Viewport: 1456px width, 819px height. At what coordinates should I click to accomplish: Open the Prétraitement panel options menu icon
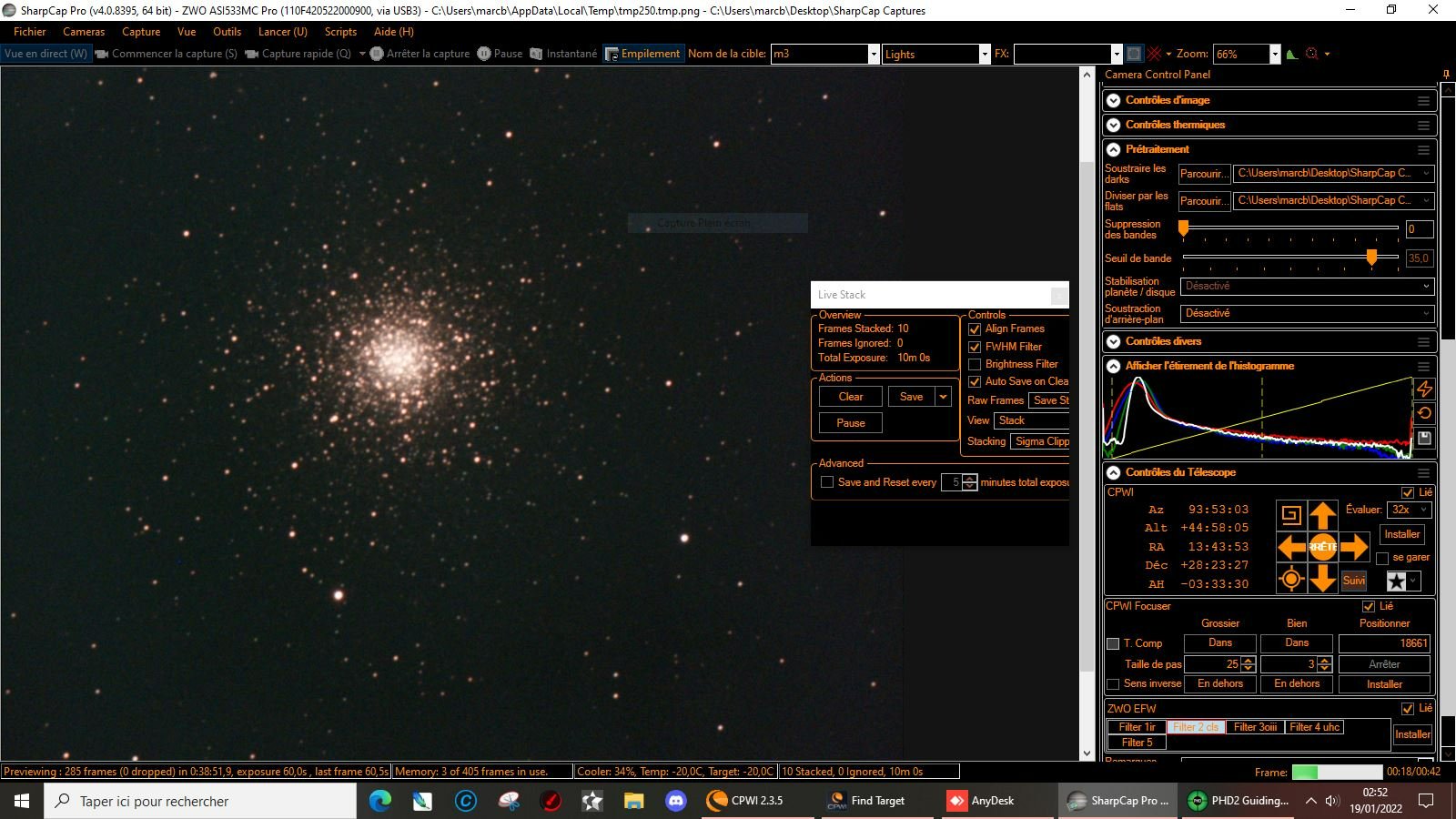pos(1423,149)
